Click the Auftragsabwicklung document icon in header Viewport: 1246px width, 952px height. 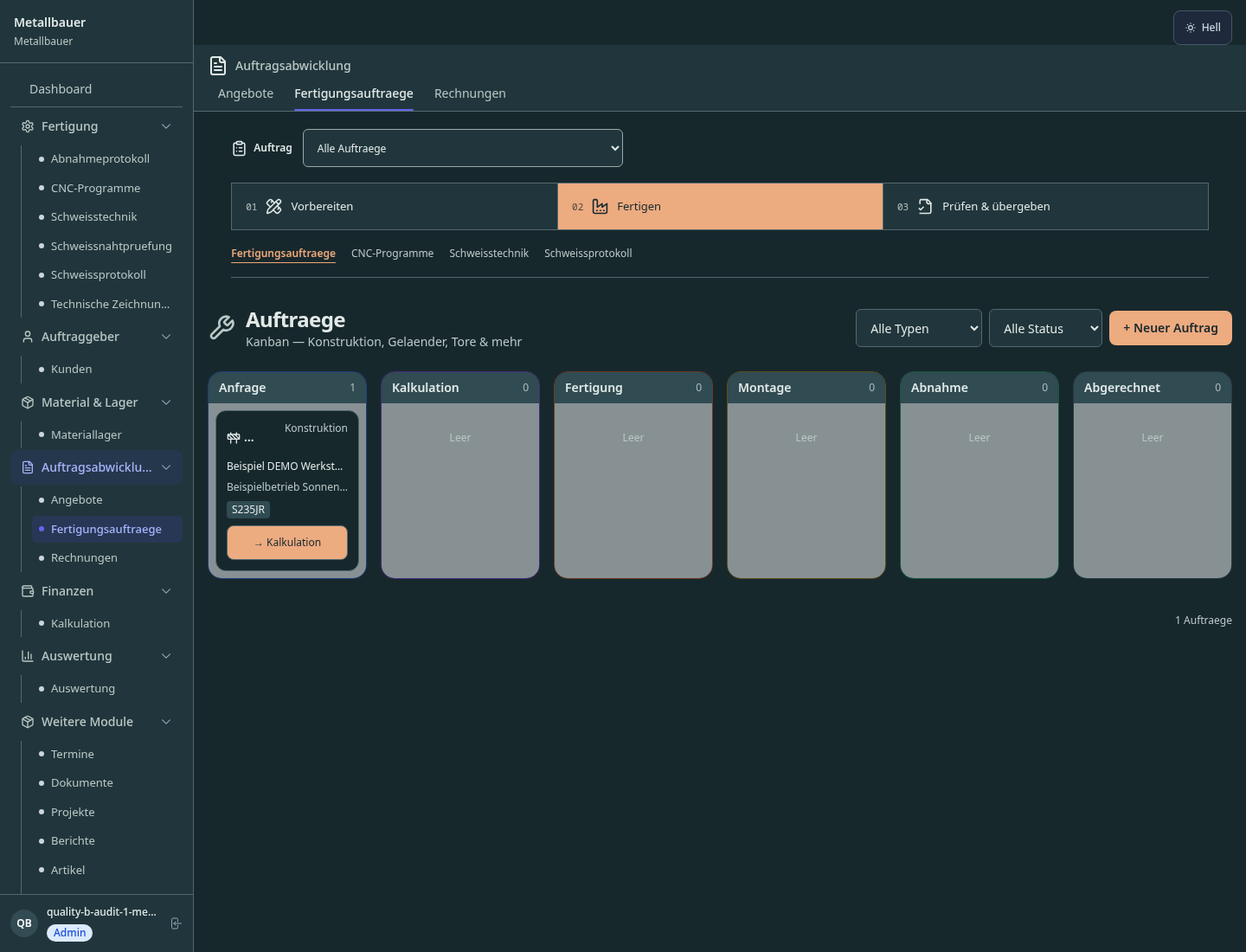pos(218,66)
